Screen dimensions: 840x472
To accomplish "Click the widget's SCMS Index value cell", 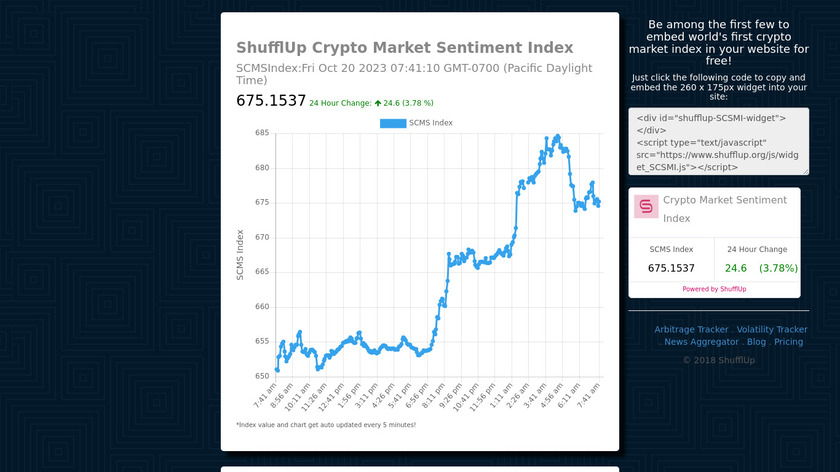I will tap(671, 268).
